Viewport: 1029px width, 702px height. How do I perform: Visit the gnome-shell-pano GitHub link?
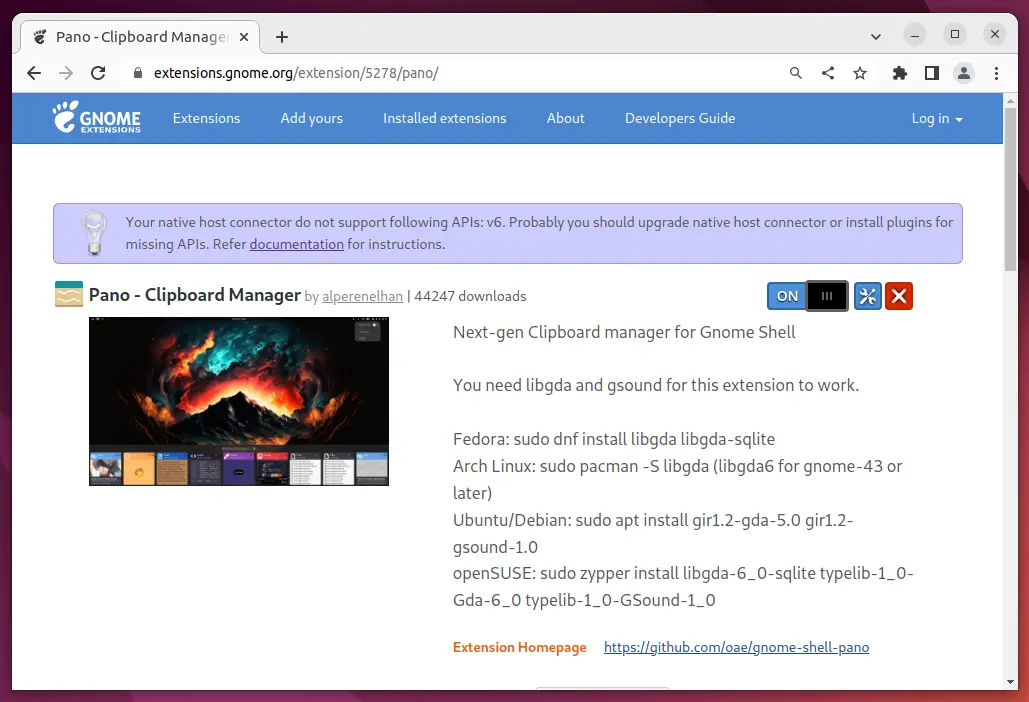click(x=736, y=647)
